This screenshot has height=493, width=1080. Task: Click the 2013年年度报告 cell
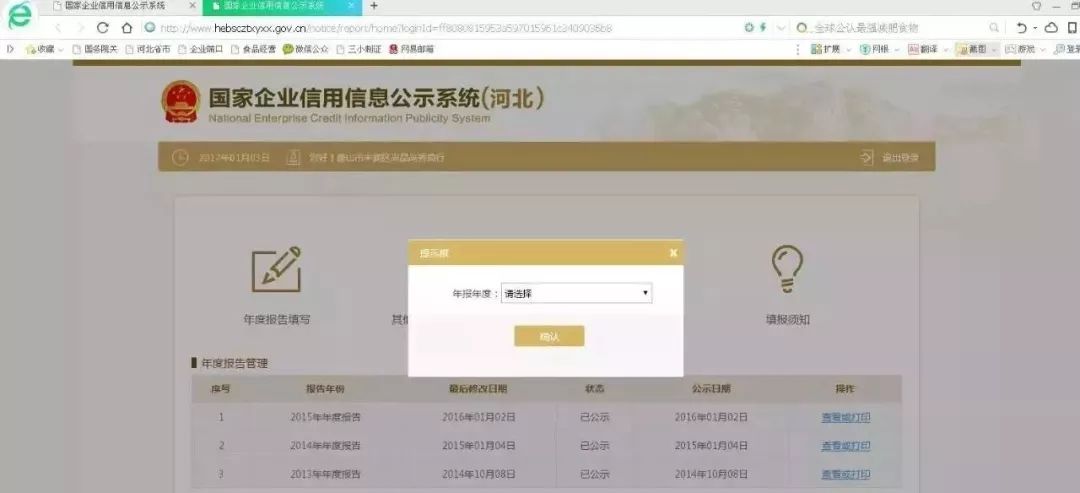[x=325, y=474]
